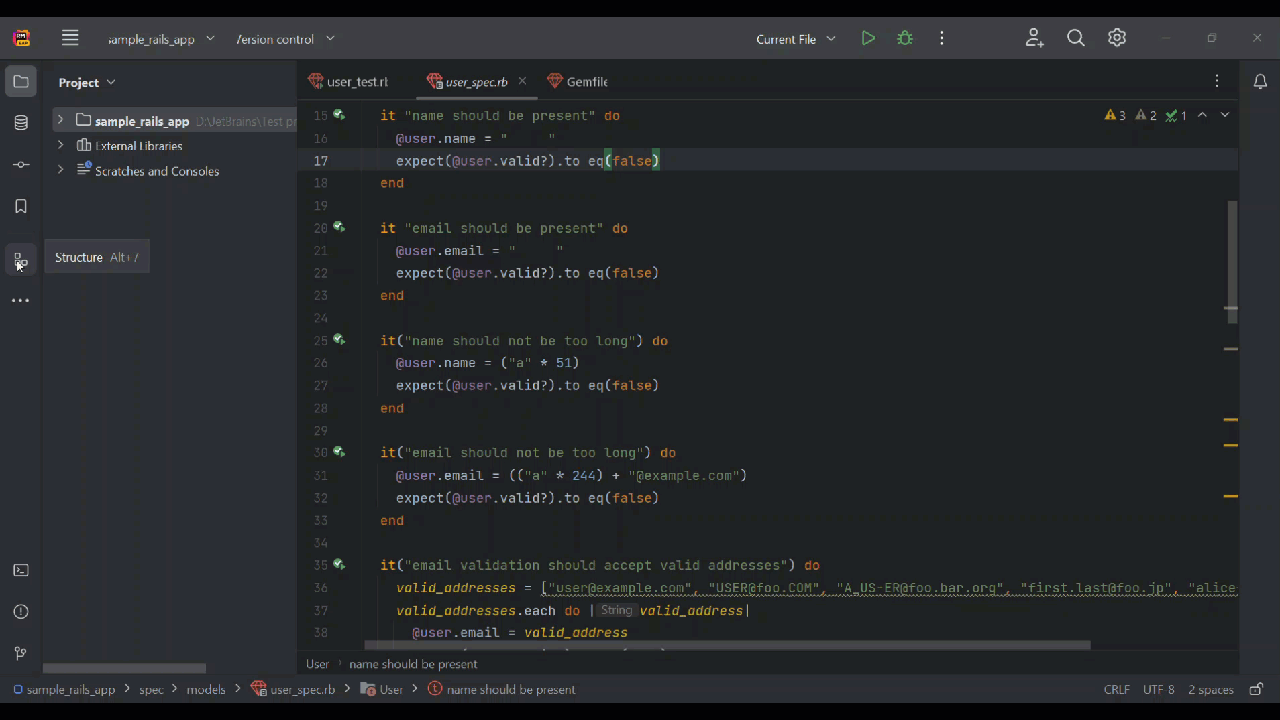Open the Notifications bell
This screenshot has width=1280, height=720.
coord(1260,82)
